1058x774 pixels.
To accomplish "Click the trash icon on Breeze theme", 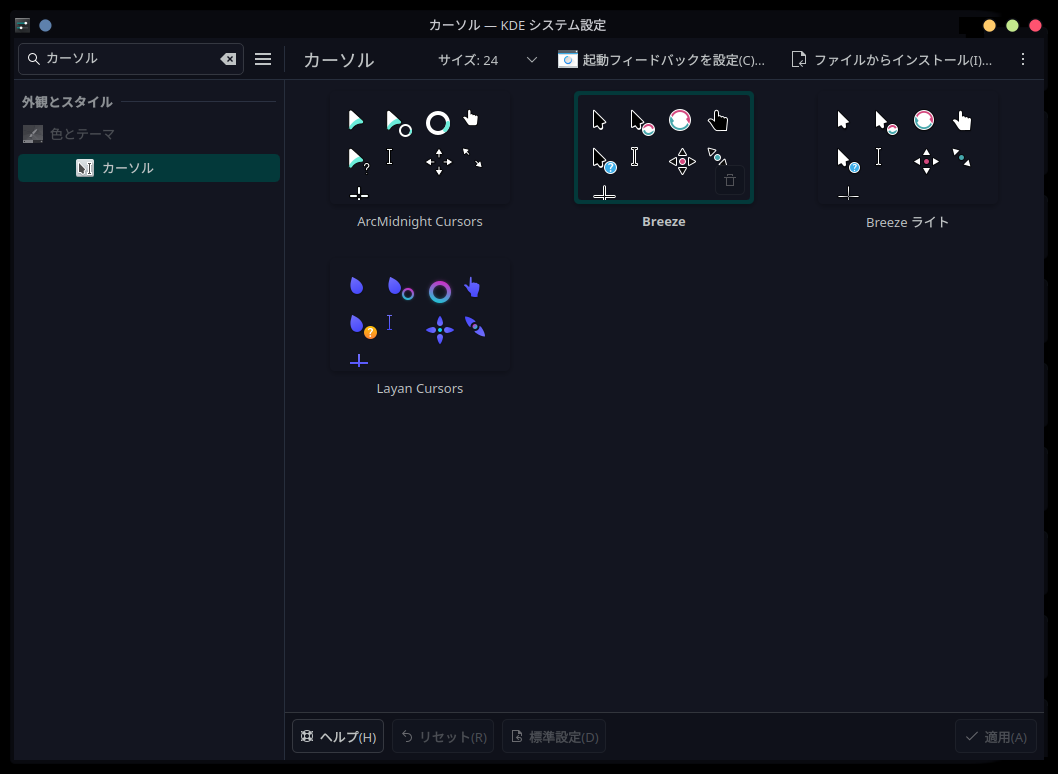I will click(x=729, y=180).
